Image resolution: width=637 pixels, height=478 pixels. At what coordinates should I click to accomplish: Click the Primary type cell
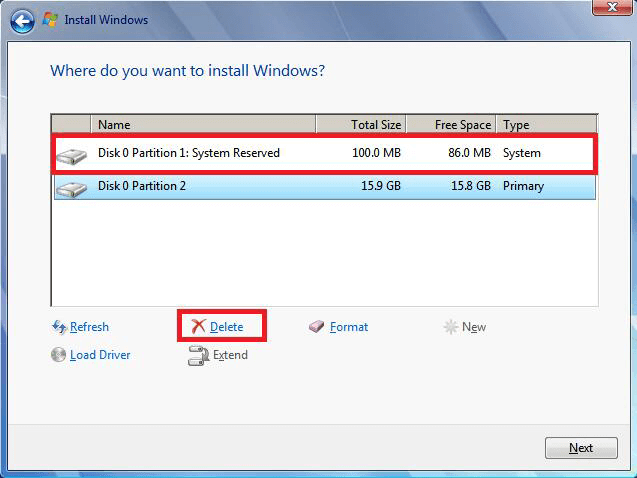pos(523,186)
